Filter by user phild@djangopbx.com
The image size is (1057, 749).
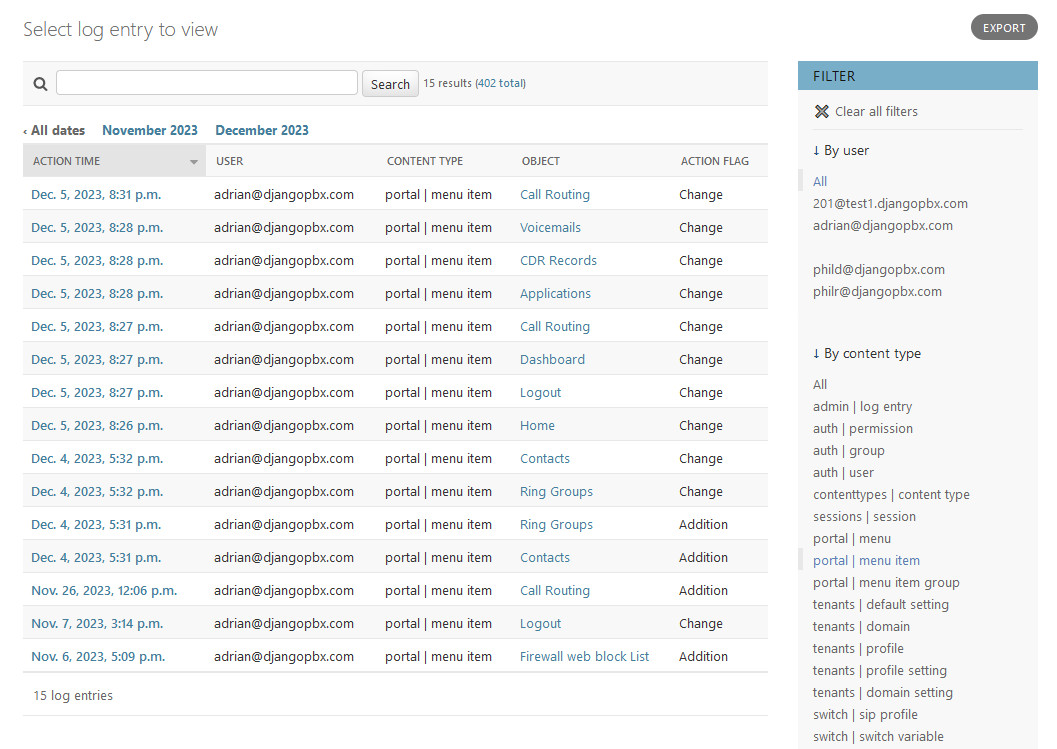coord(878,270)
